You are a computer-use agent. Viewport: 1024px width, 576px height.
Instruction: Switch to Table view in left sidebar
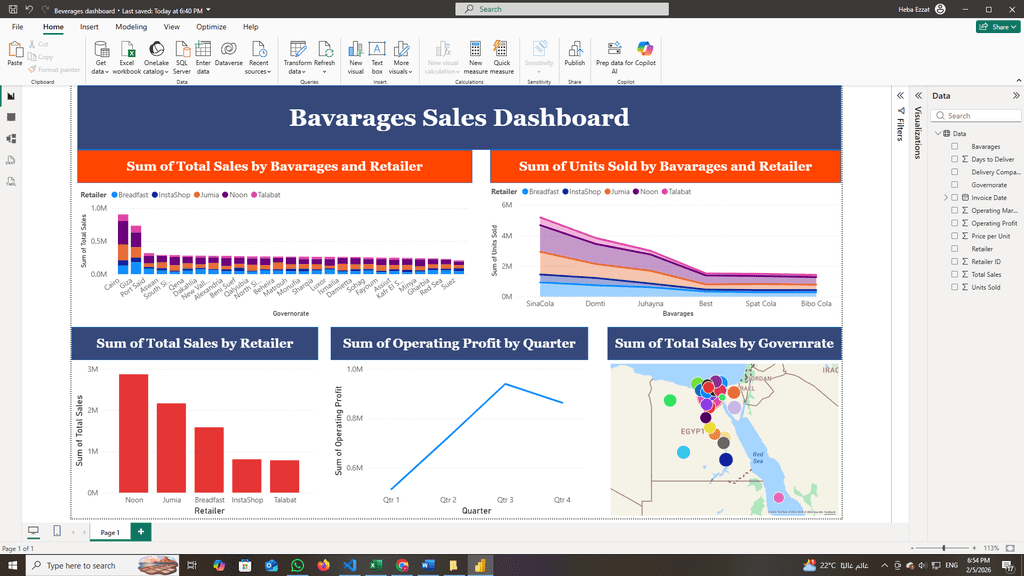(12, 118)
